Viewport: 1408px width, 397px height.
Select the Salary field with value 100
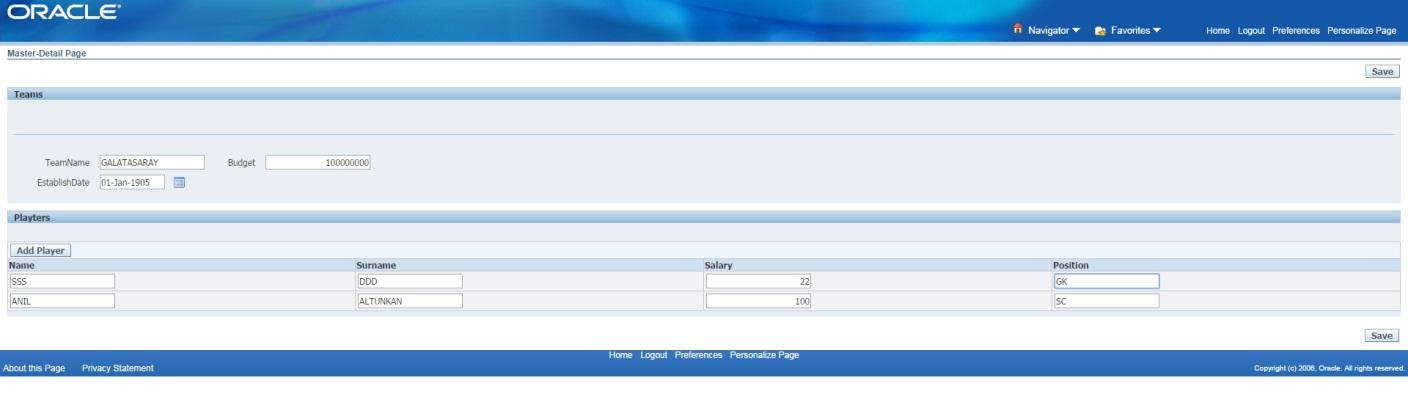759,300
